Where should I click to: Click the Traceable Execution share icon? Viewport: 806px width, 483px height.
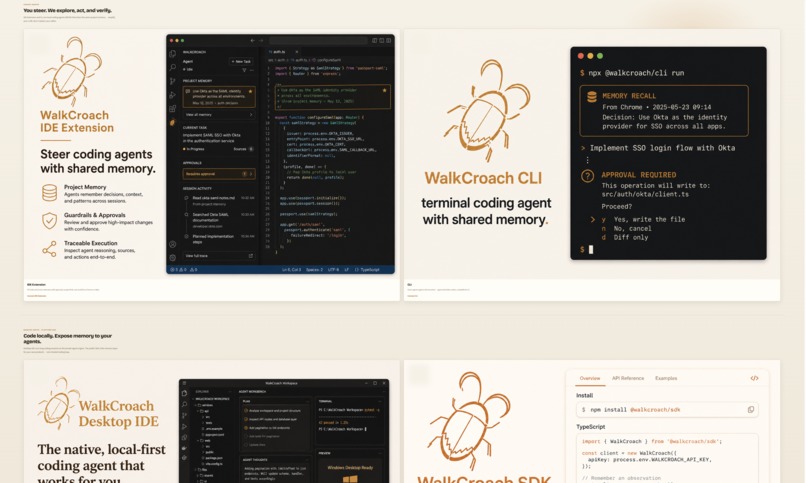49,249
